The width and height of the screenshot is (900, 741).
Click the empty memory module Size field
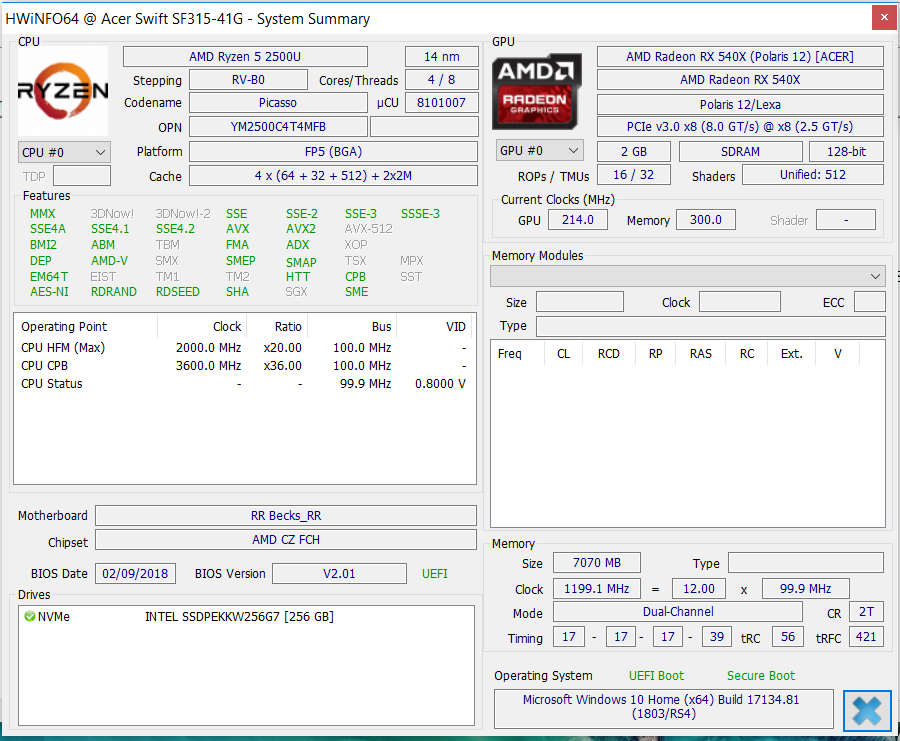[580, 301]
